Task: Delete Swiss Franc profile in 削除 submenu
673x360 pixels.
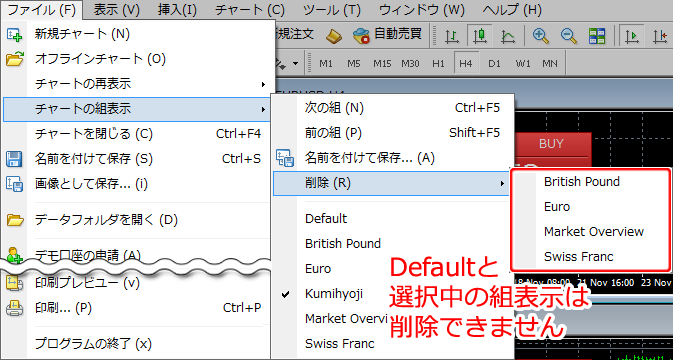Action: tap(590, 257)
